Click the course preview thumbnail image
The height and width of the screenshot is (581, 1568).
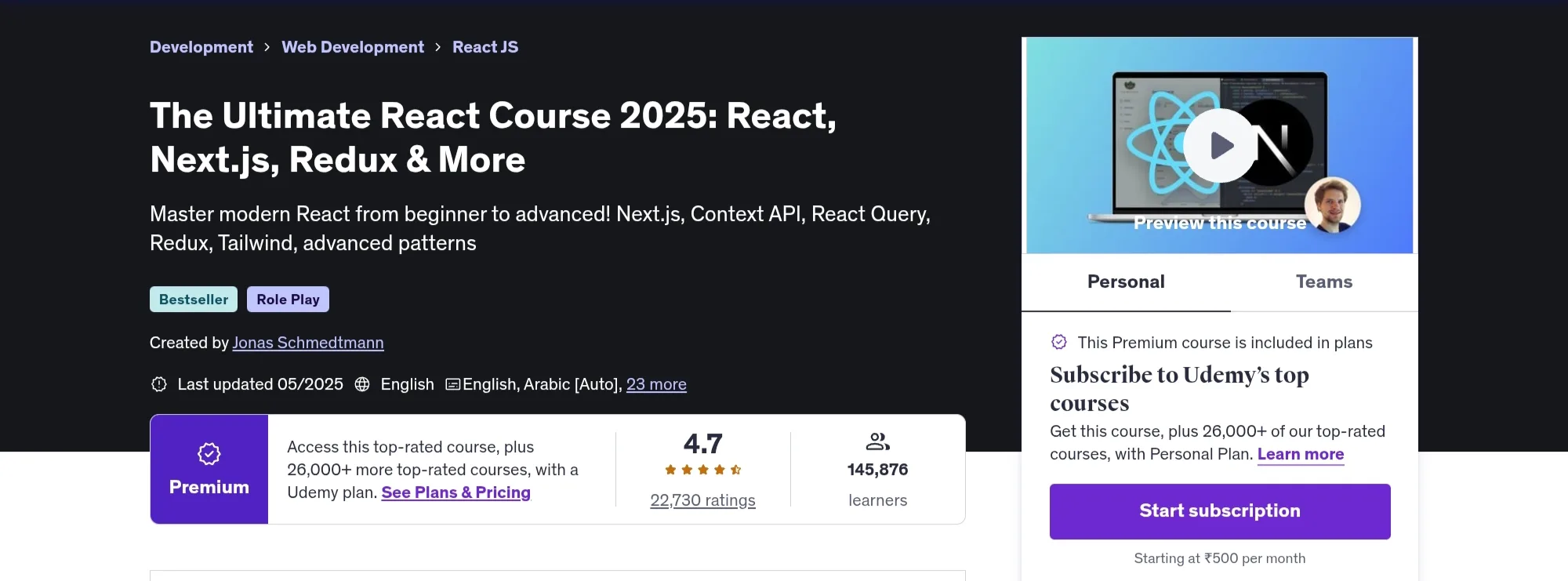point(1220,145)
